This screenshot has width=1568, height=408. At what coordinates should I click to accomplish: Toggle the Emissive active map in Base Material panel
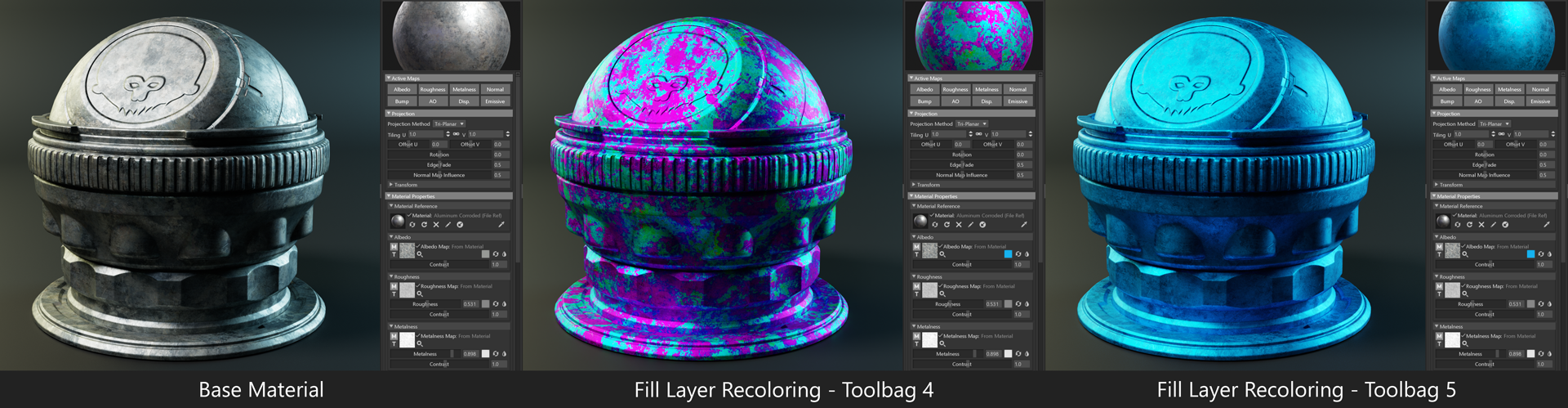pos(495,101)
